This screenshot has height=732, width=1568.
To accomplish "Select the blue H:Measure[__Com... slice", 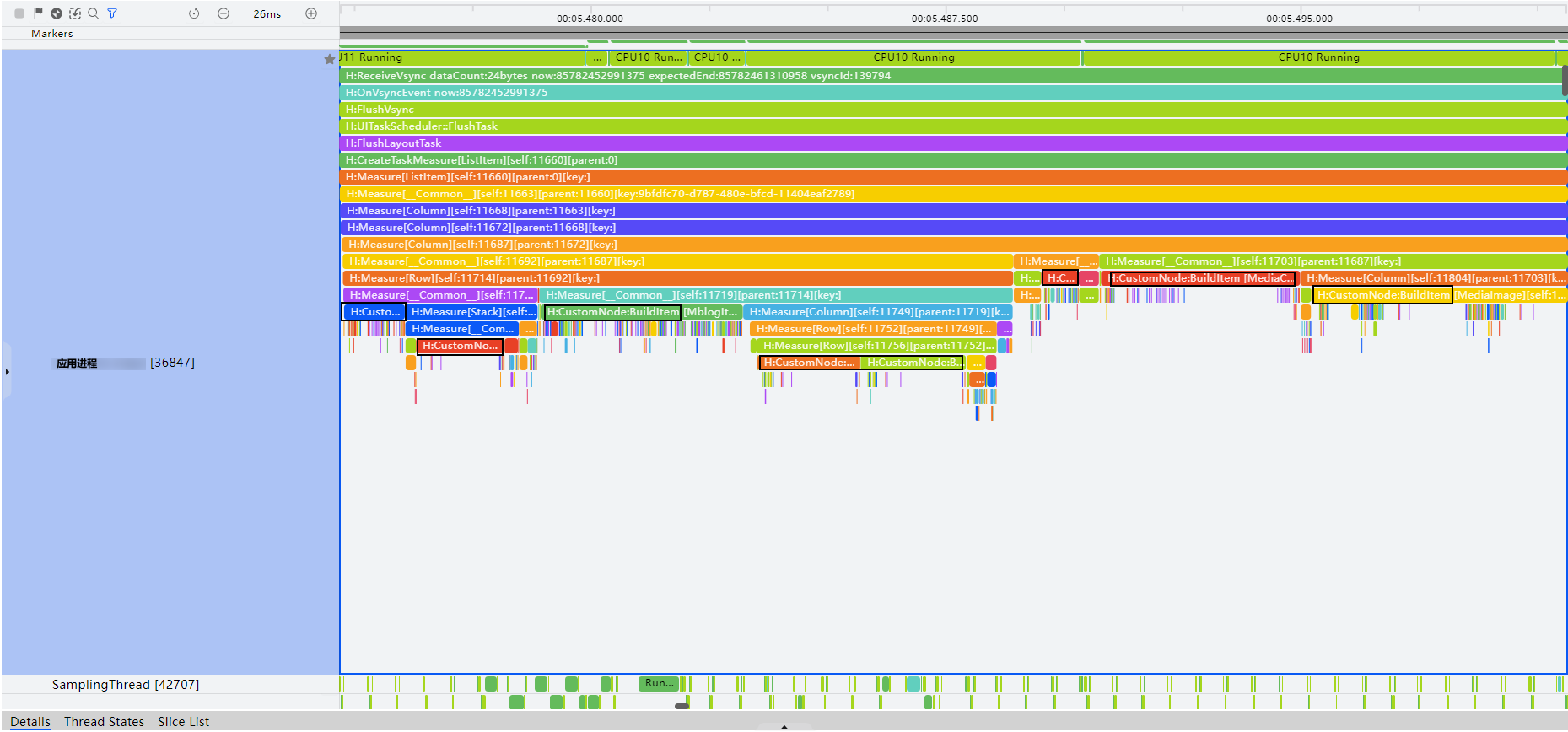I will 462,329.
